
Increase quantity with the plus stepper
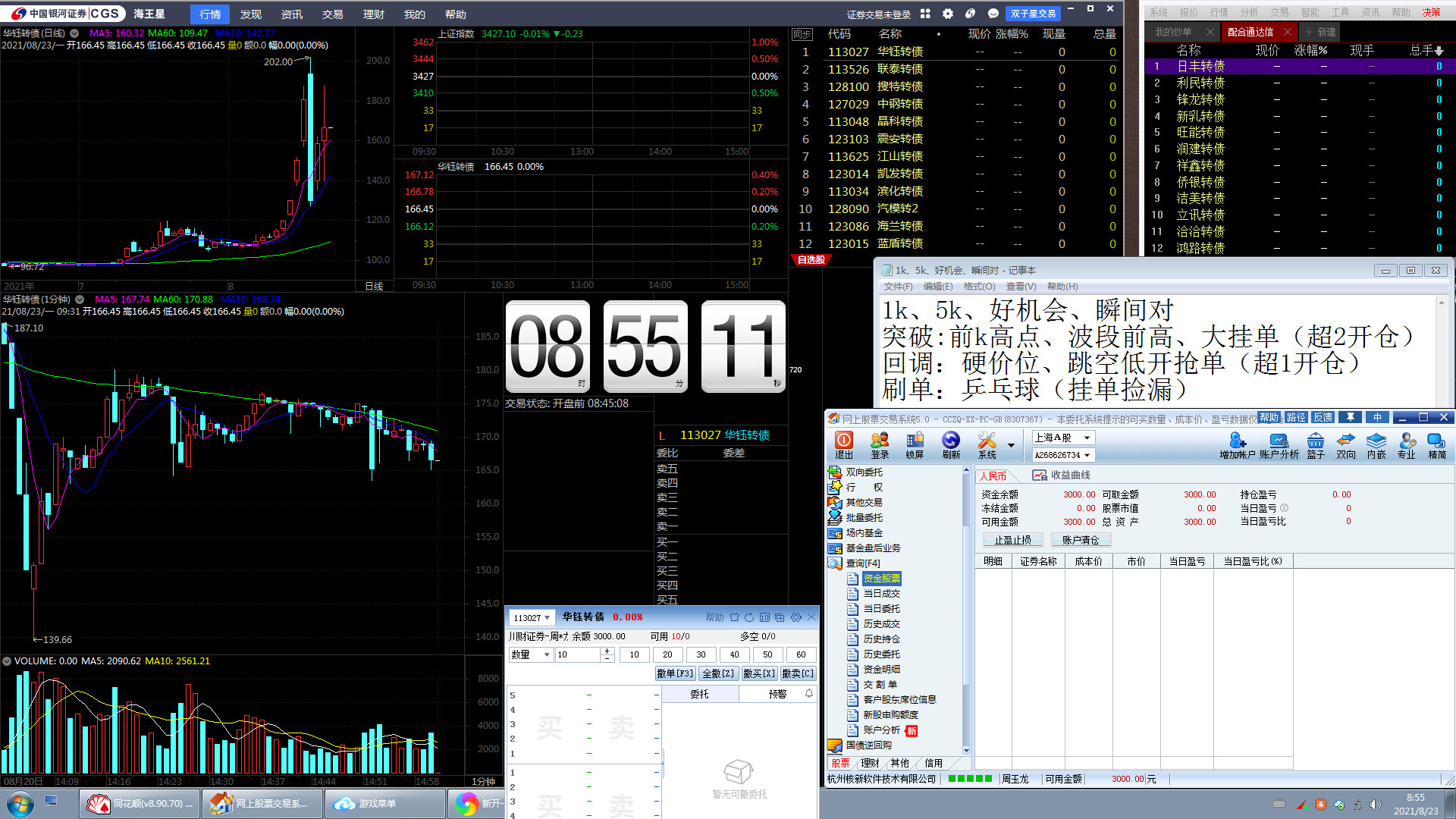tap(607, 651)
